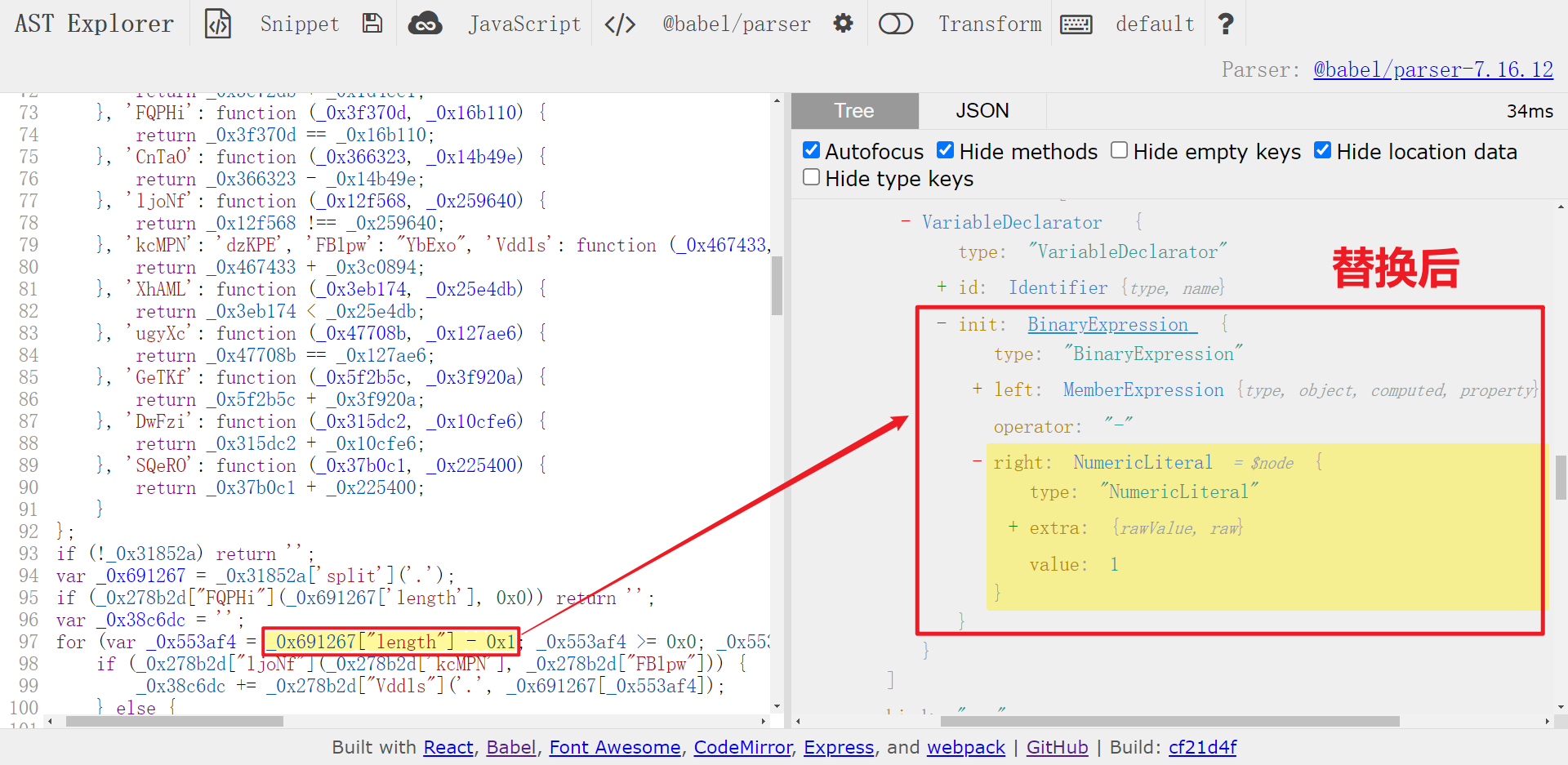1568x765 pixels.
Task: Collapse the VariableDeclarator node
Action: 906,222
